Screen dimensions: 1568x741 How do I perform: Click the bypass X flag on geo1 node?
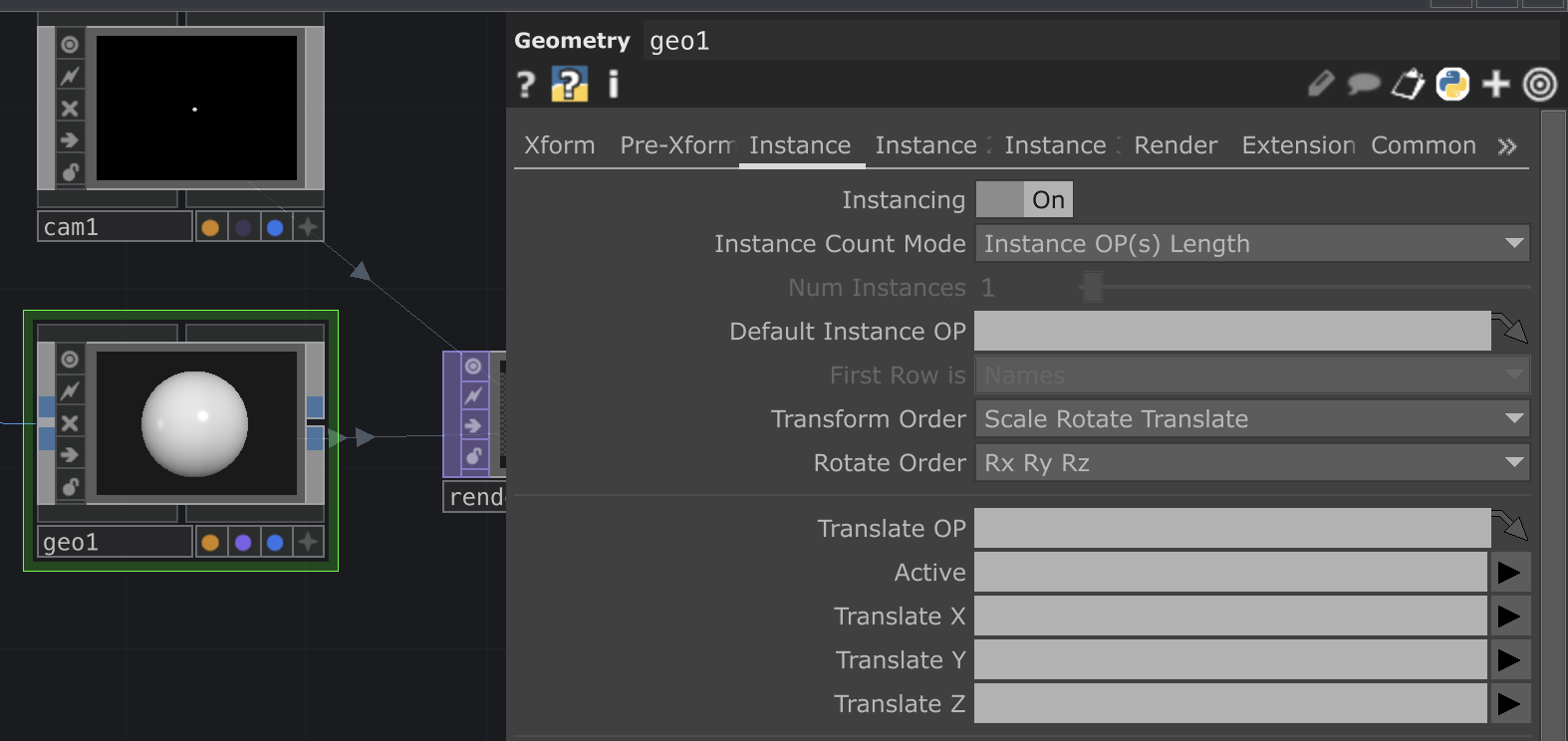click(x=70, y=423)
